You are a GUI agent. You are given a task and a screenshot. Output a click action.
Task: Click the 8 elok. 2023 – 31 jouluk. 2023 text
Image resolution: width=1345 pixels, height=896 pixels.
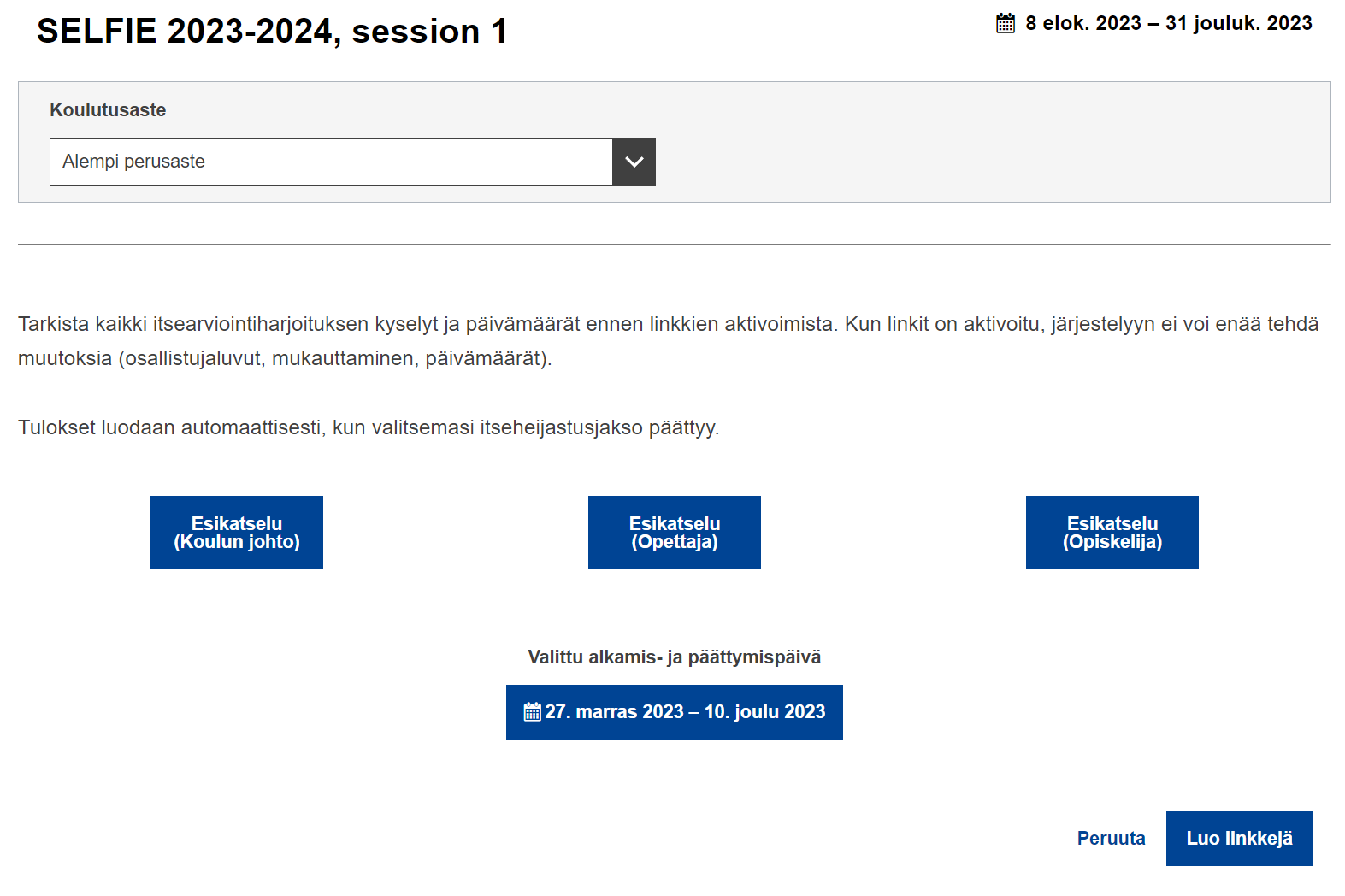(1169, 23)
